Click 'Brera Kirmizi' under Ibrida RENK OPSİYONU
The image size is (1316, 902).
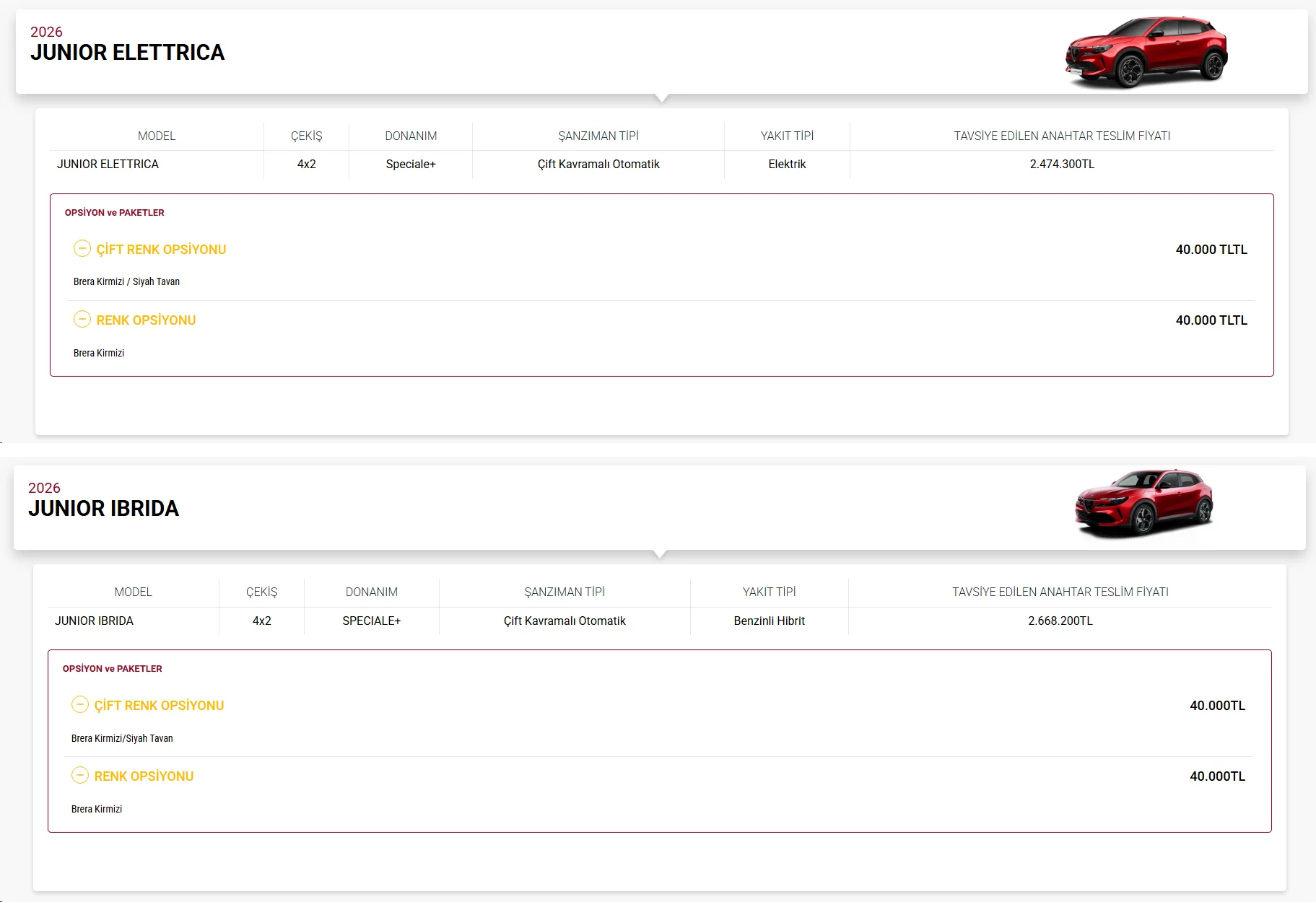97,810
